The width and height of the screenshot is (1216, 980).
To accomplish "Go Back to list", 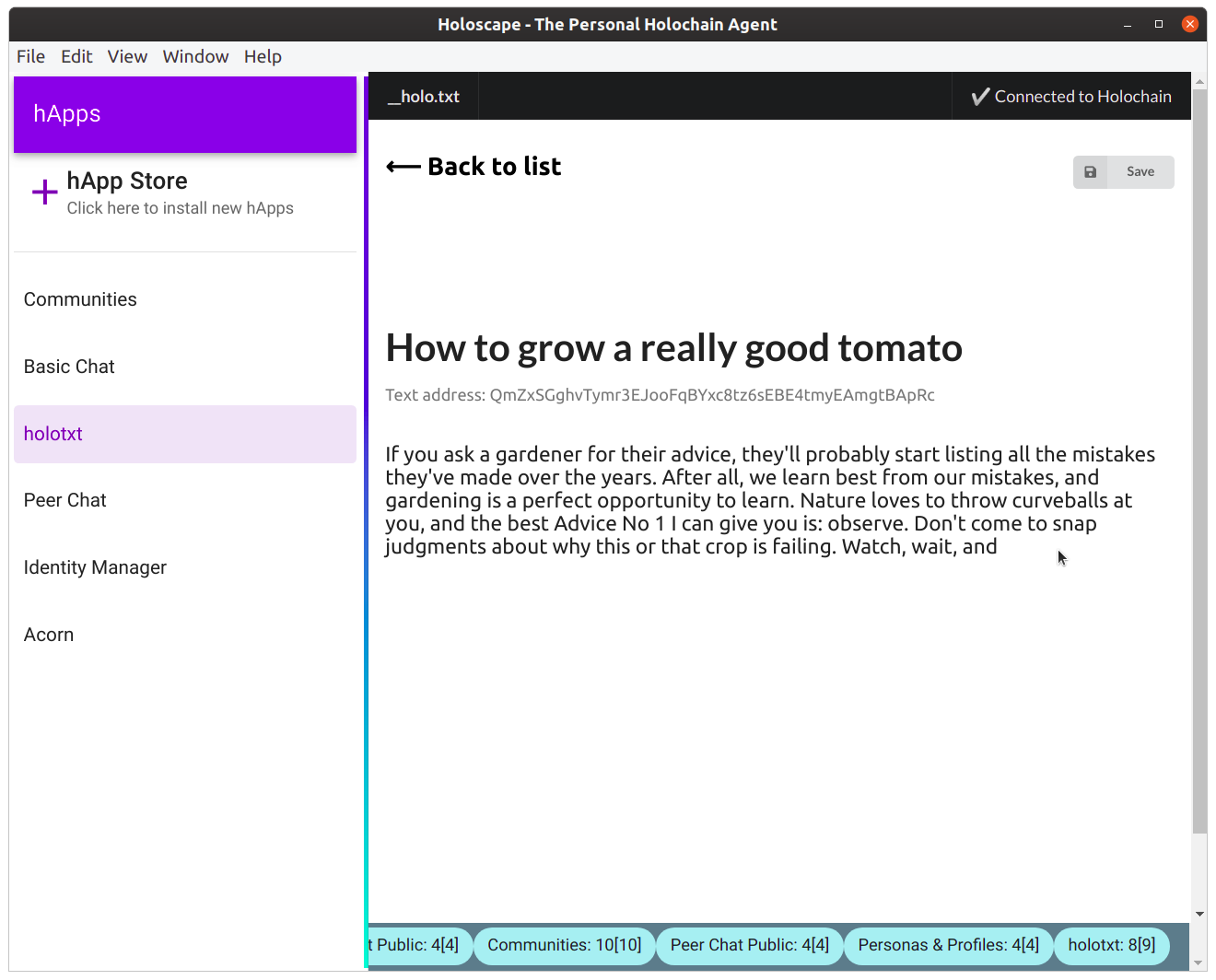I will point(474,167).
